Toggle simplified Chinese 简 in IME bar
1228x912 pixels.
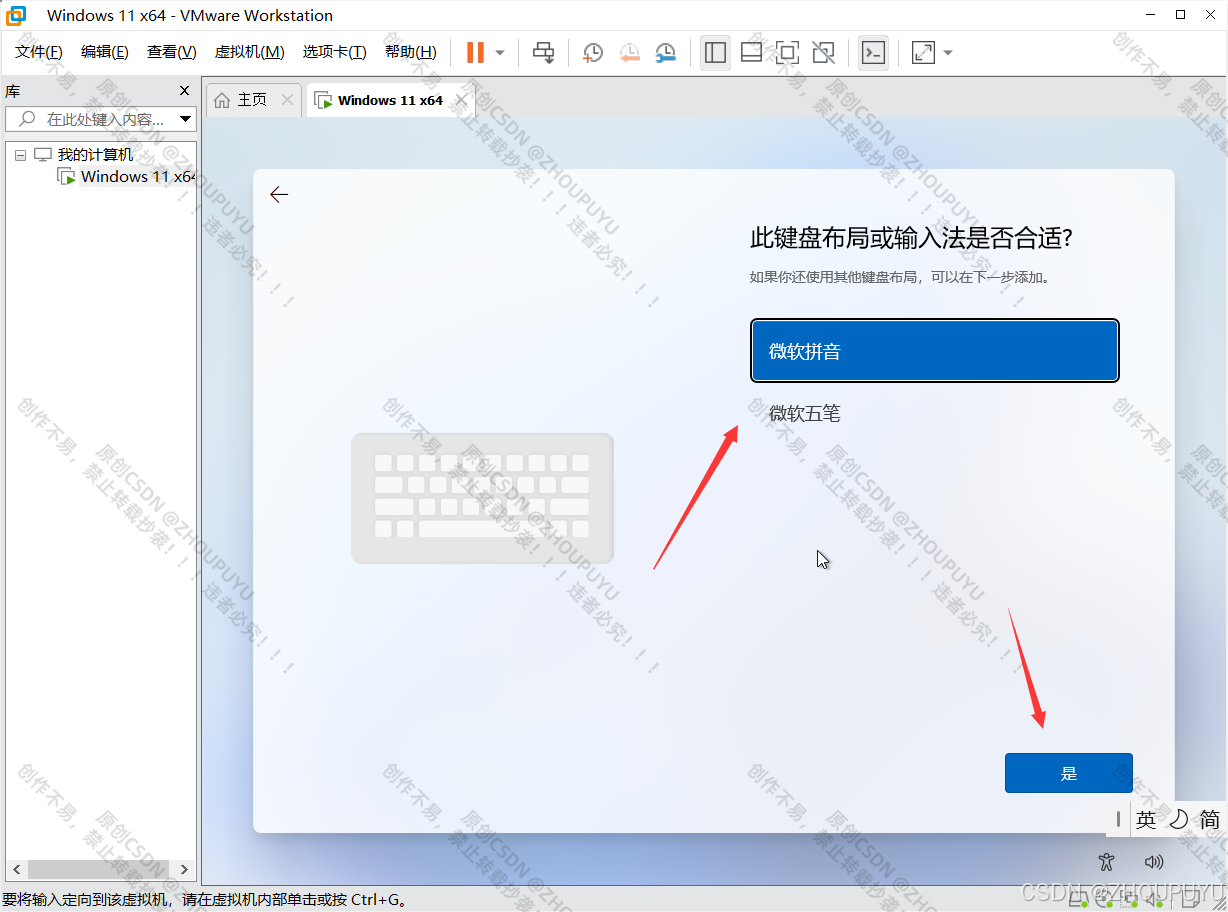pyautogui.click(x=1210, y=820)
